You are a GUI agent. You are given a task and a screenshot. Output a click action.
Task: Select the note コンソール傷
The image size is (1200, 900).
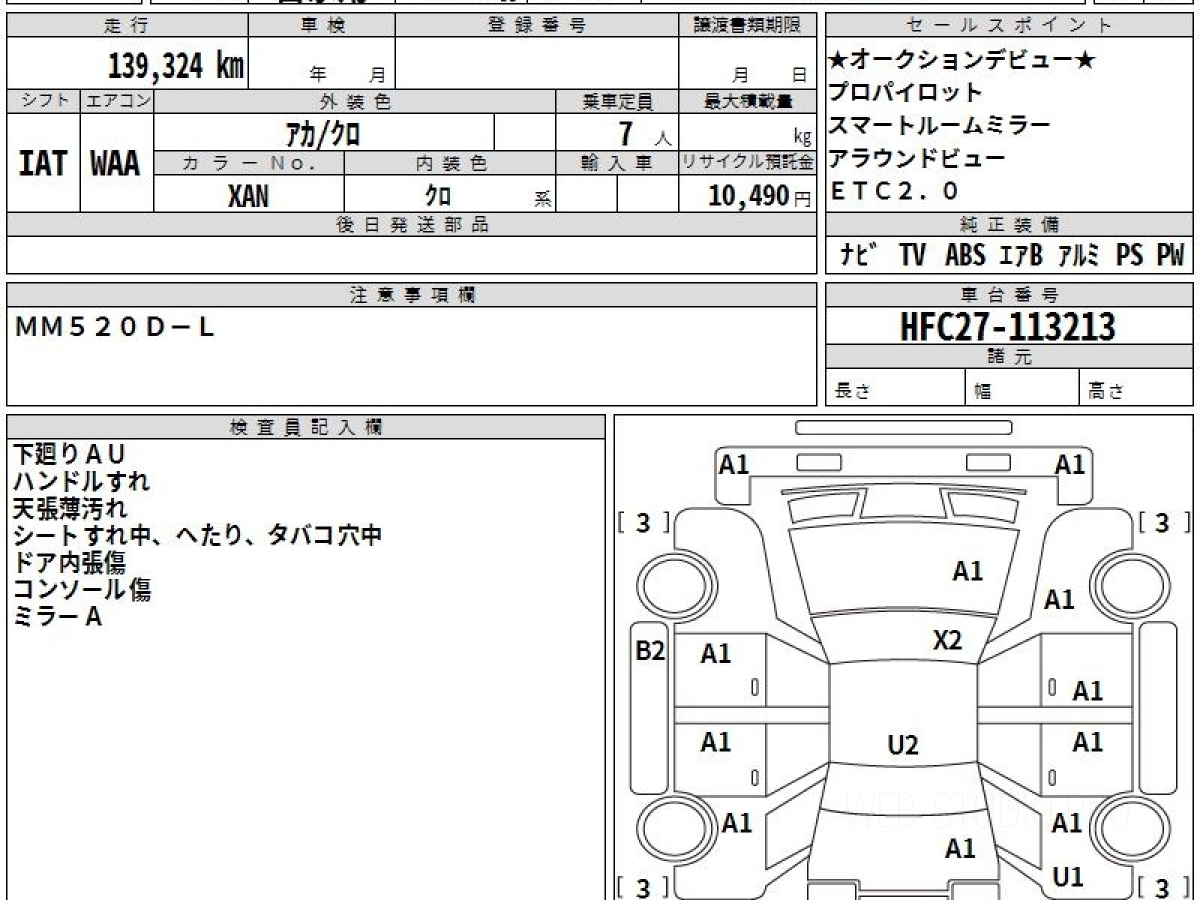click(81, 589)
